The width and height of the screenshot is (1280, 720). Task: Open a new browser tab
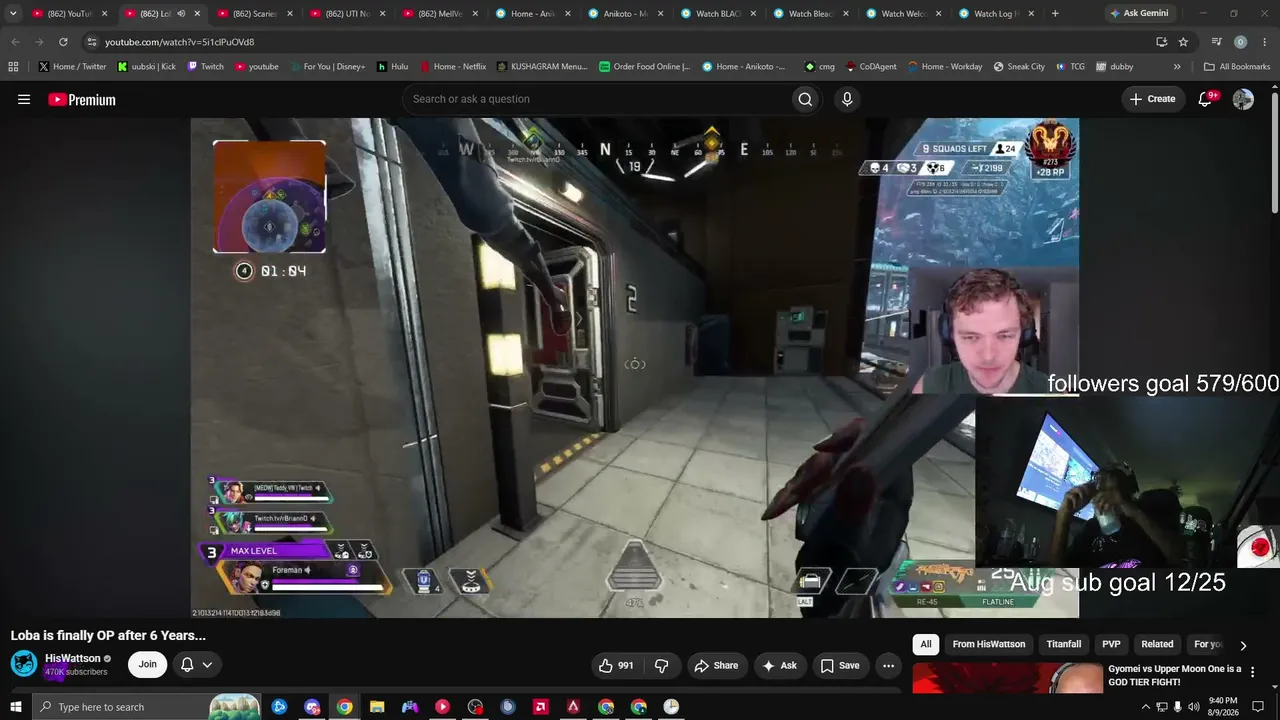[x=1055, y=14]
